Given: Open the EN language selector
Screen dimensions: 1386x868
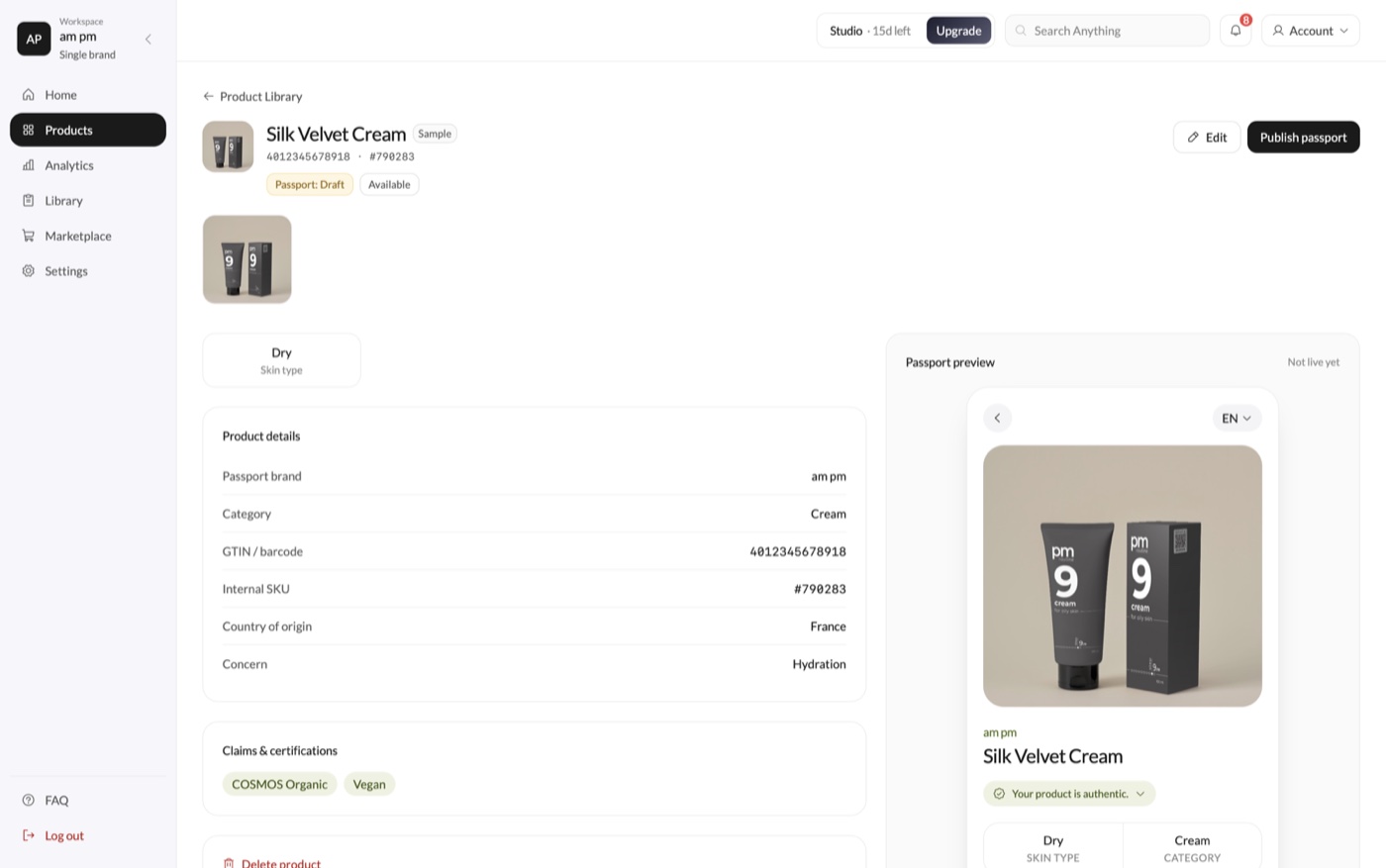Looking at the screenshot, I should 1237,418.
